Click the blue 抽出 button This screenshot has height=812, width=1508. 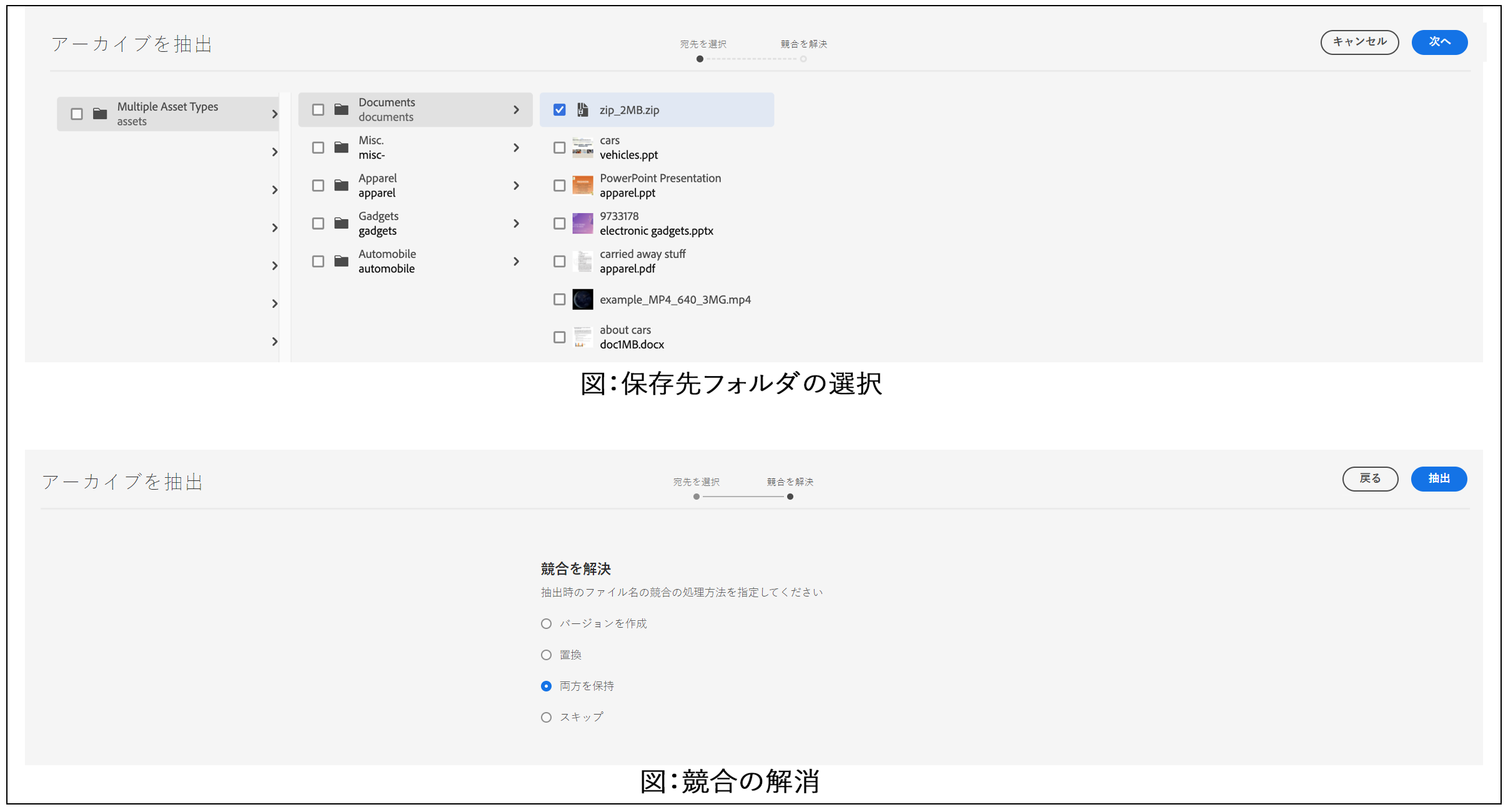(1439, 478)
